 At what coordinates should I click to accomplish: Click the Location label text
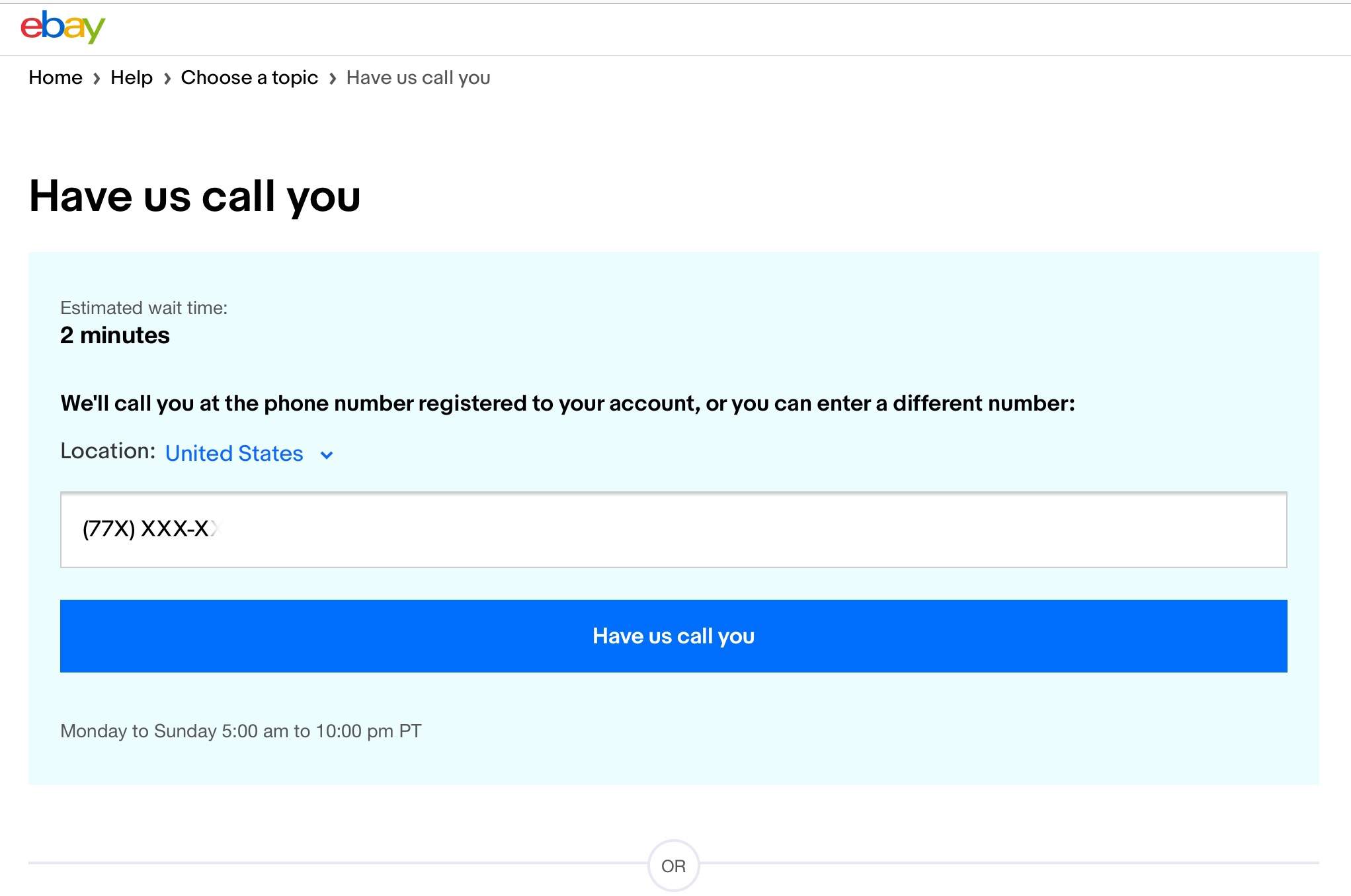(x=108, y=451)
